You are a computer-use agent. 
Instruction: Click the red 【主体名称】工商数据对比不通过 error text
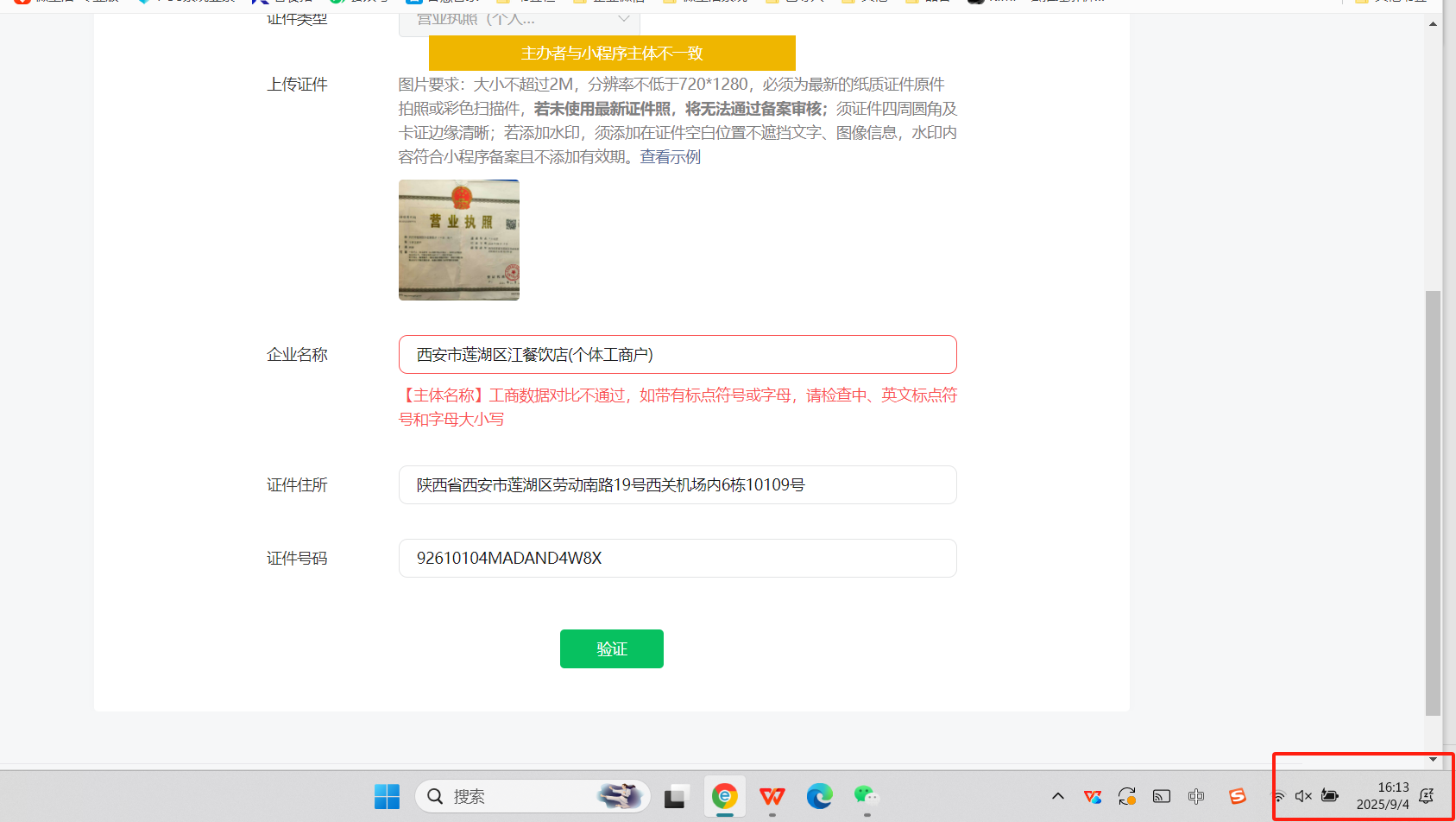tap(678, 408)
